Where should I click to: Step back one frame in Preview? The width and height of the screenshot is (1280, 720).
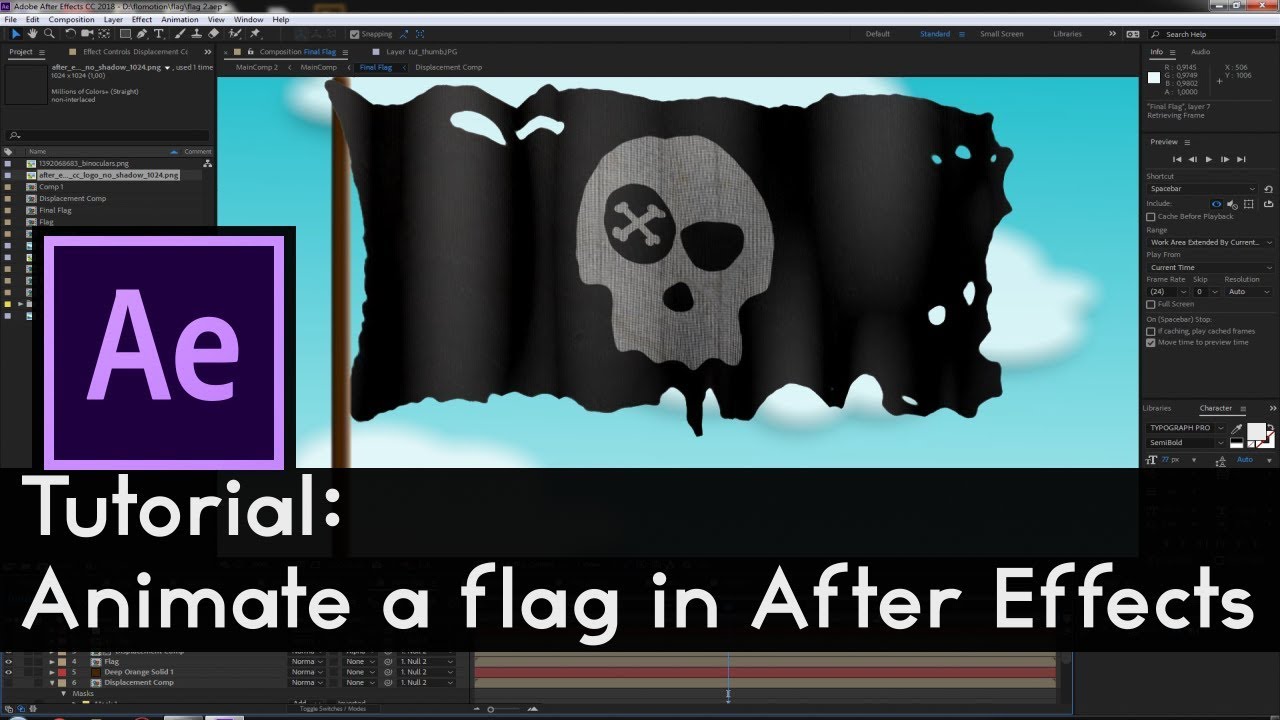(1193, 159)
